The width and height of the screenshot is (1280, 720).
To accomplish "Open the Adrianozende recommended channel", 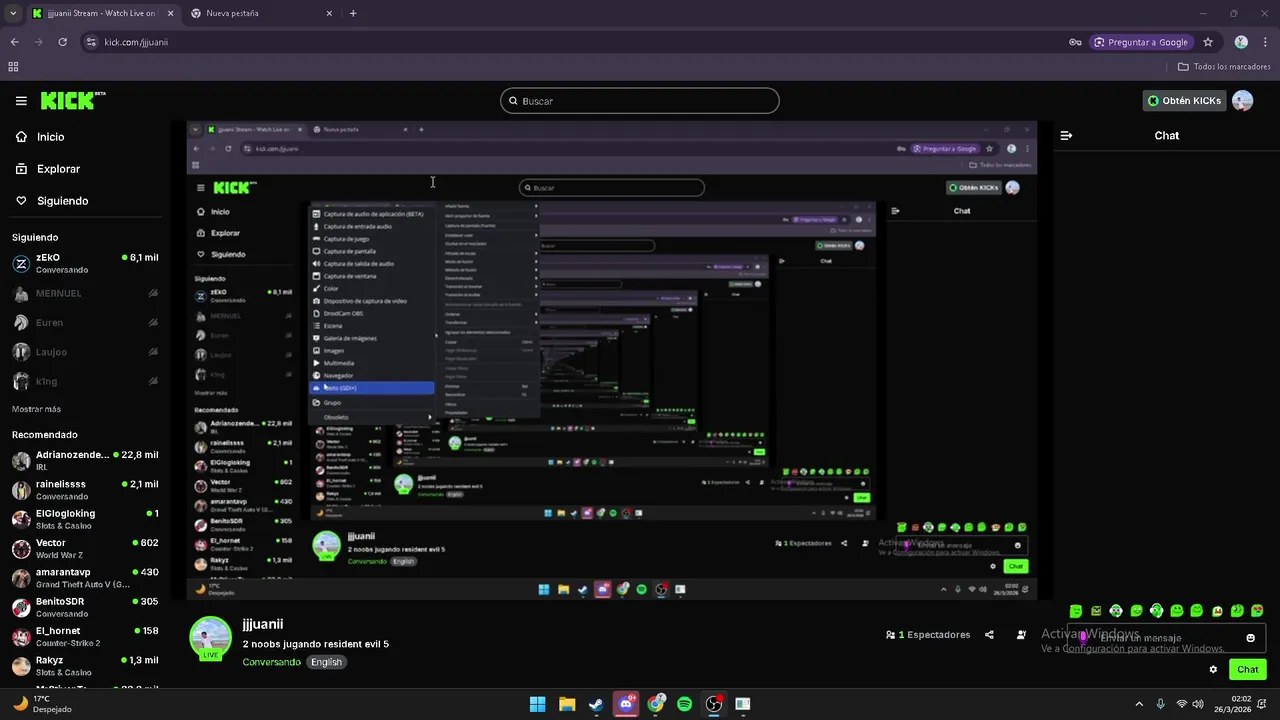I will pos(85,461).
